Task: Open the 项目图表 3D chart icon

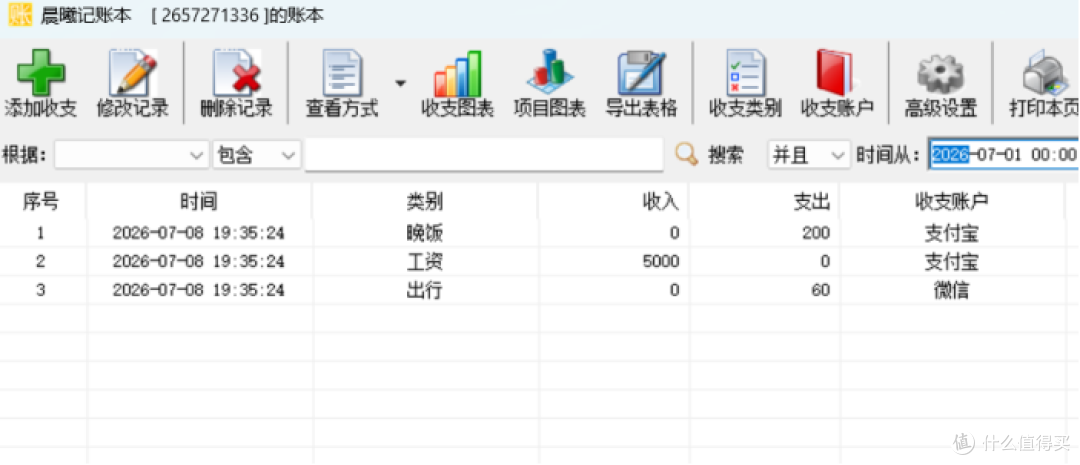Action: click(x=550, y=74)
